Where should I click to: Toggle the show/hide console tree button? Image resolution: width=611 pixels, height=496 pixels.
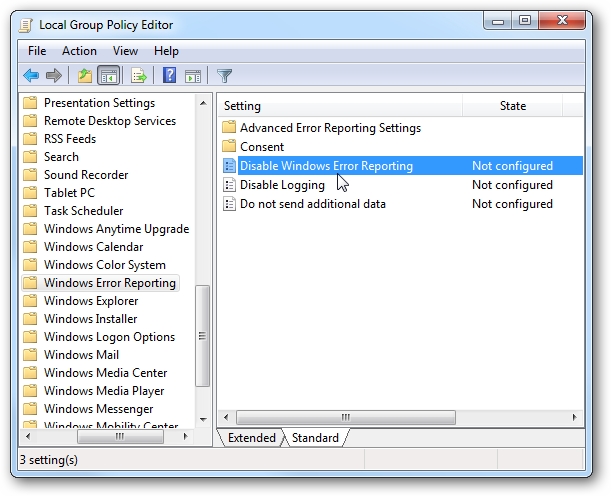(x=109, y=75)
